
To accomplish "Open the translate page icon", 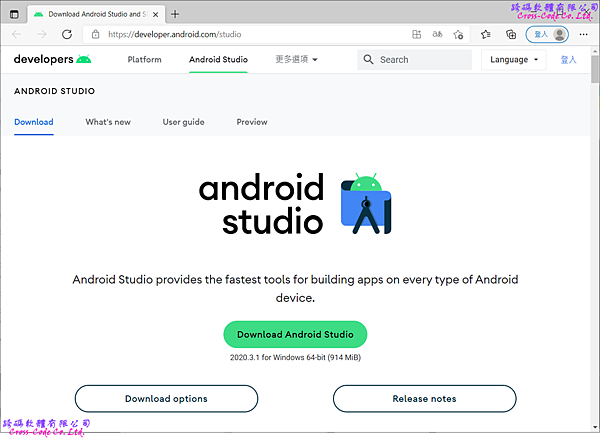I will tap(437, 34).
